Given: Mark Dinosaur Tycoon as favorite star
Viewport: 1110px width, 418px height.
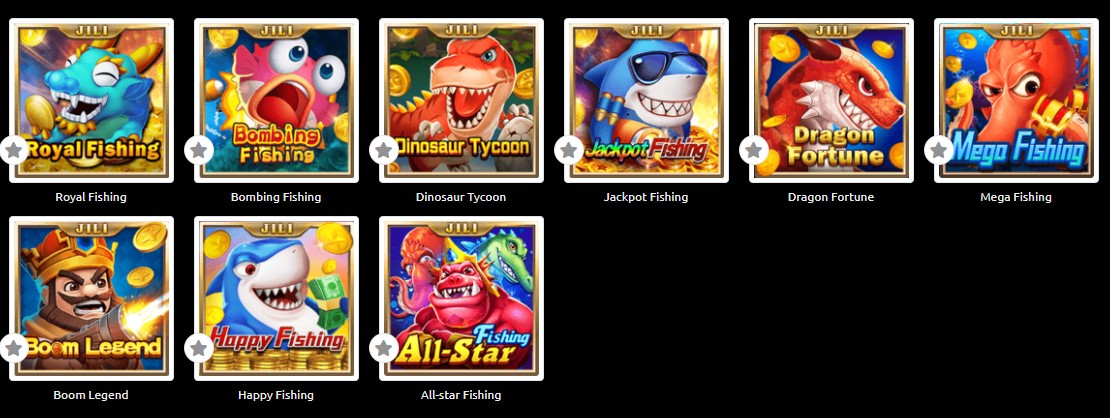Looking at the screenshot, I should point(384,150).
